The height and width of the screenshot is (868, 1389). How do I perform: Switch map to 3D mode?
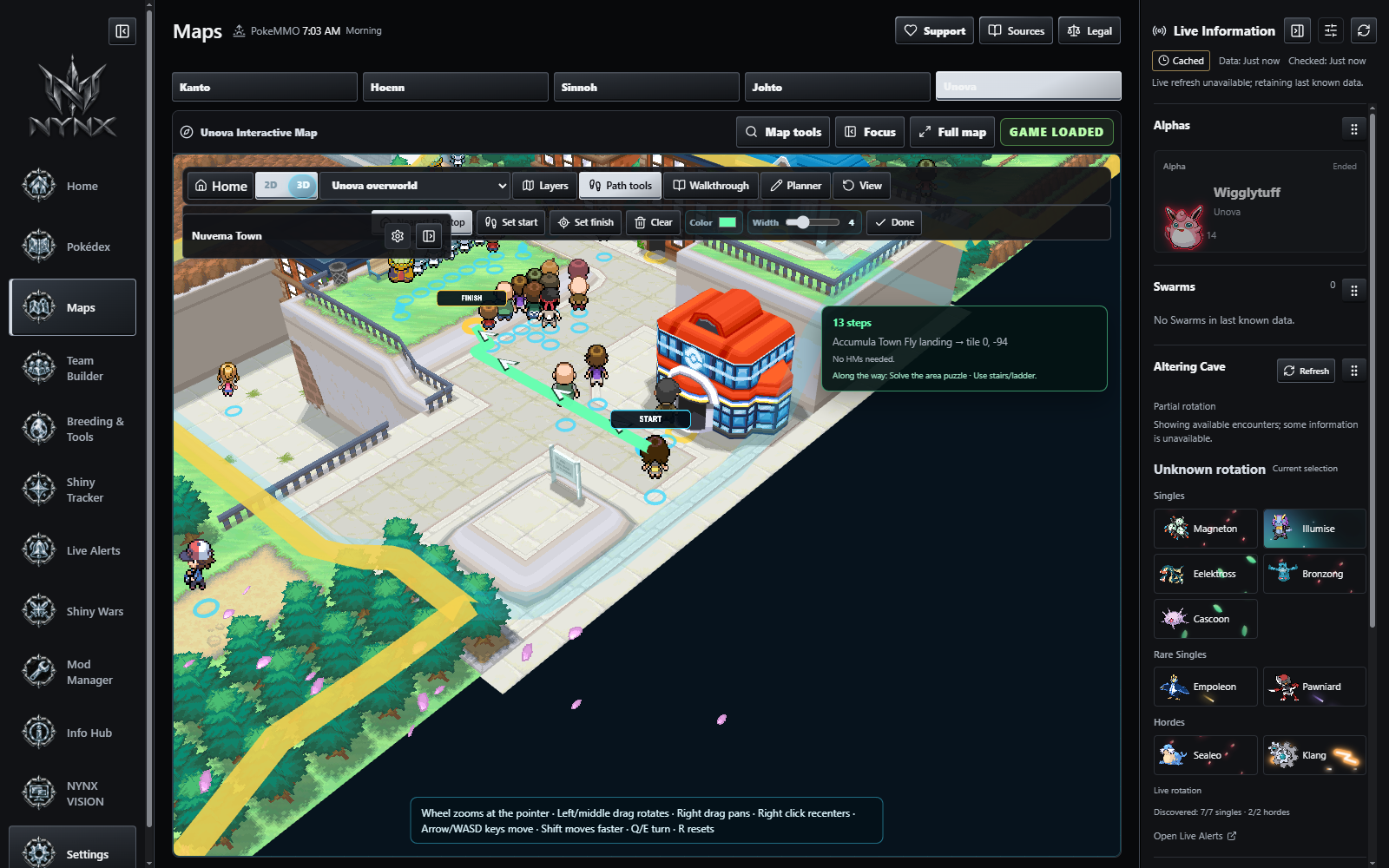302,186
